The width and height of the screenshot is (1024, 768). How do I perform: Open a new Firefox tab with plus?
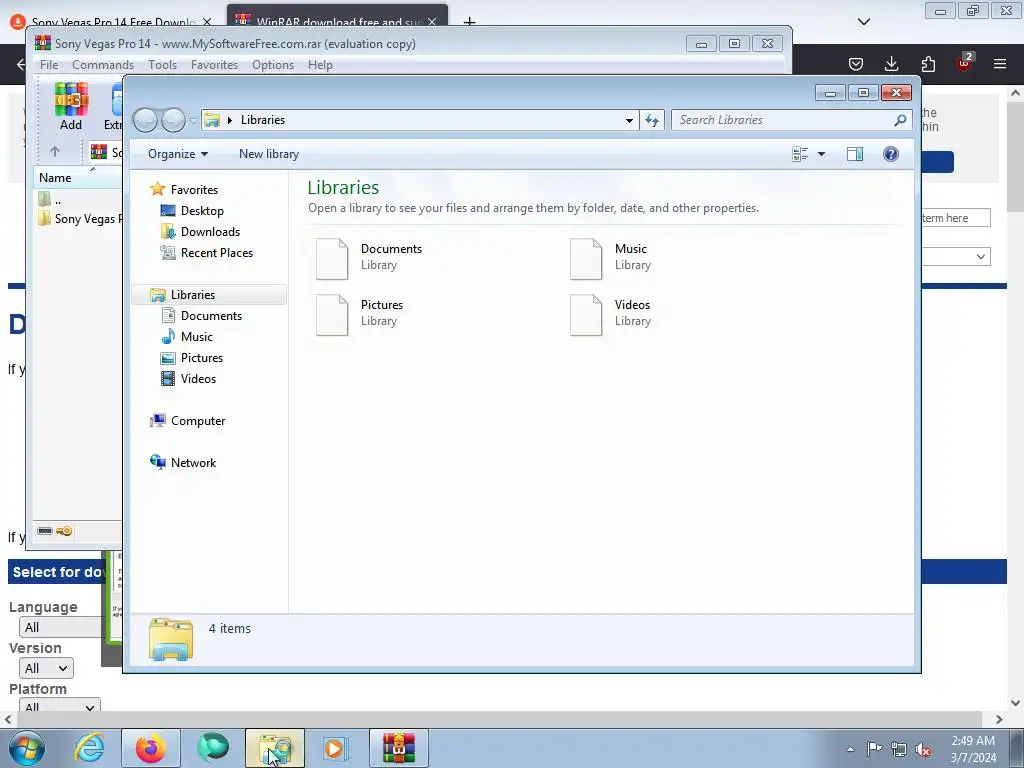(x=469, y=22)
